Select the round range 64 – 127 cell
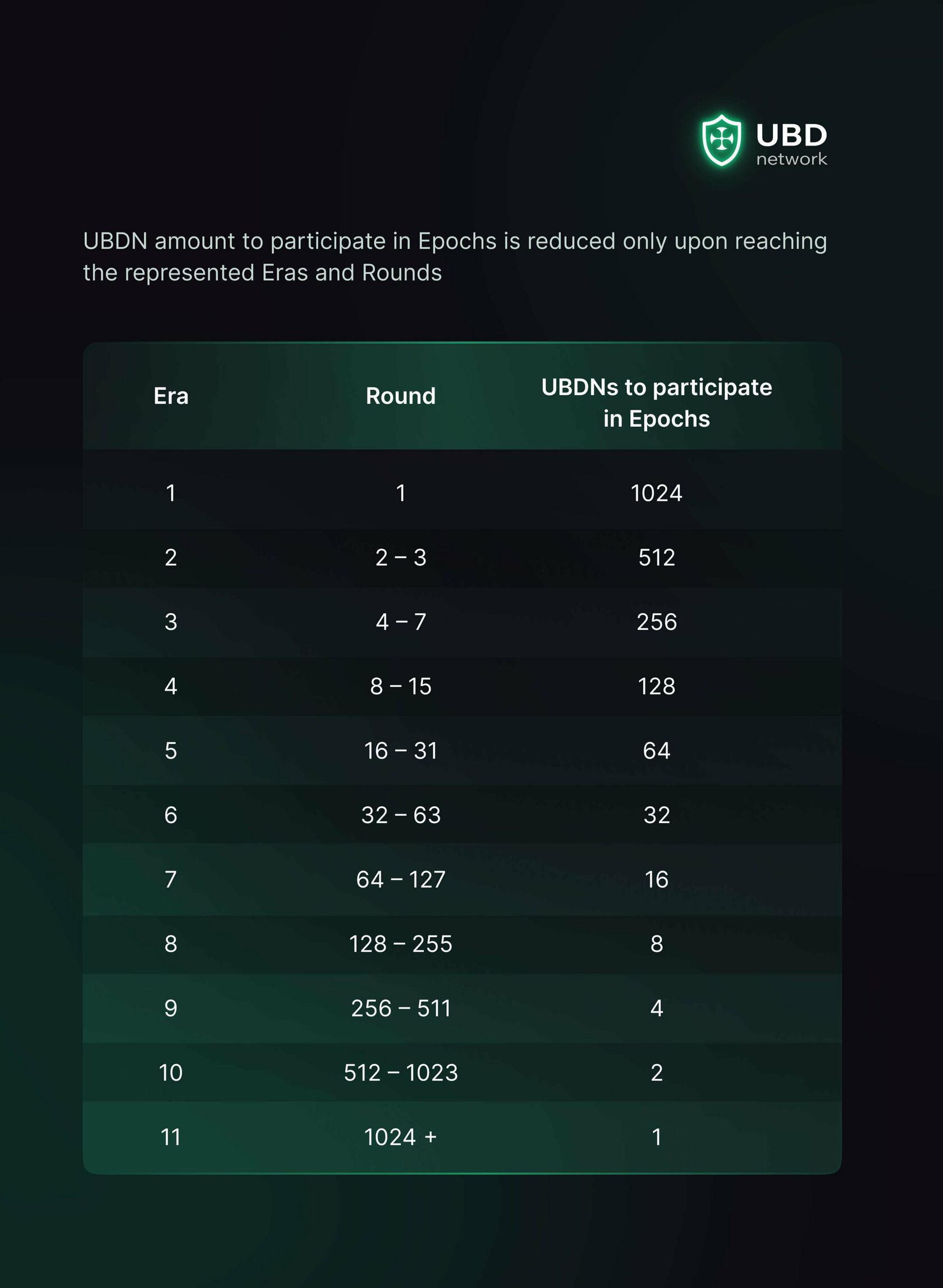943x1288 pixels. [401, 880]
